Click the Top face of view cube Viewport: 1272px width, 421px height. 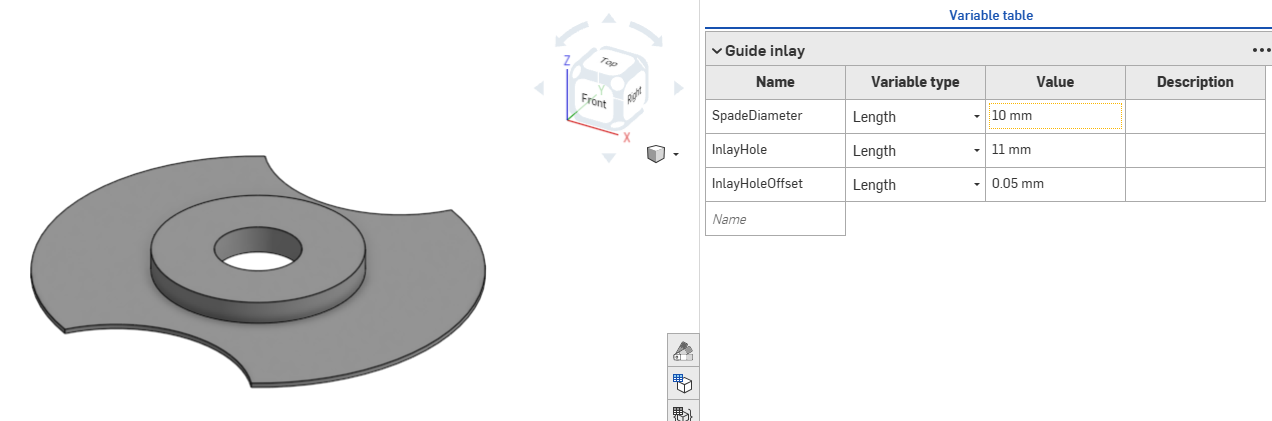tap(608, 63)
